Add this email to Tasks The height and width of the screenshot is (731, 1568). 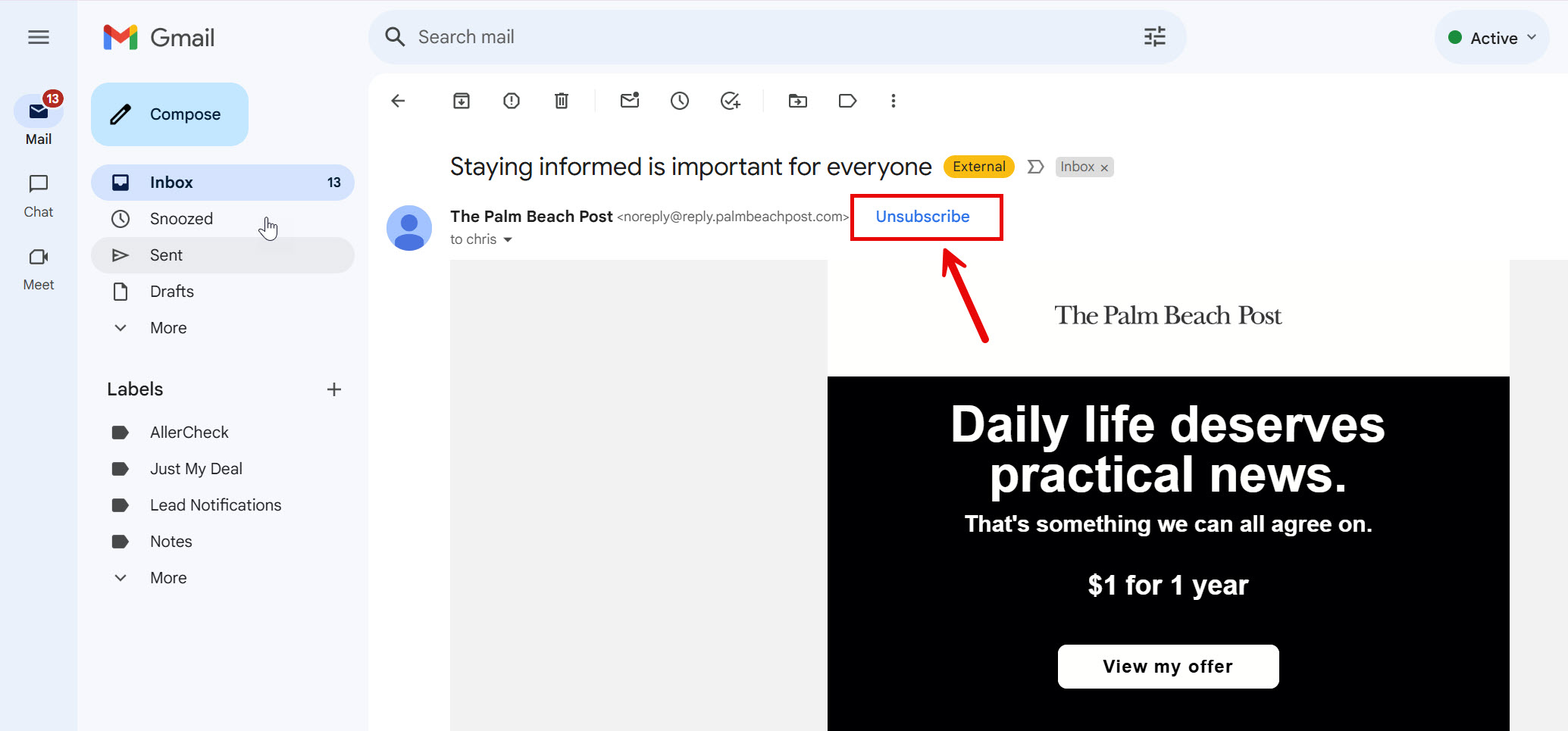(730, 101)
